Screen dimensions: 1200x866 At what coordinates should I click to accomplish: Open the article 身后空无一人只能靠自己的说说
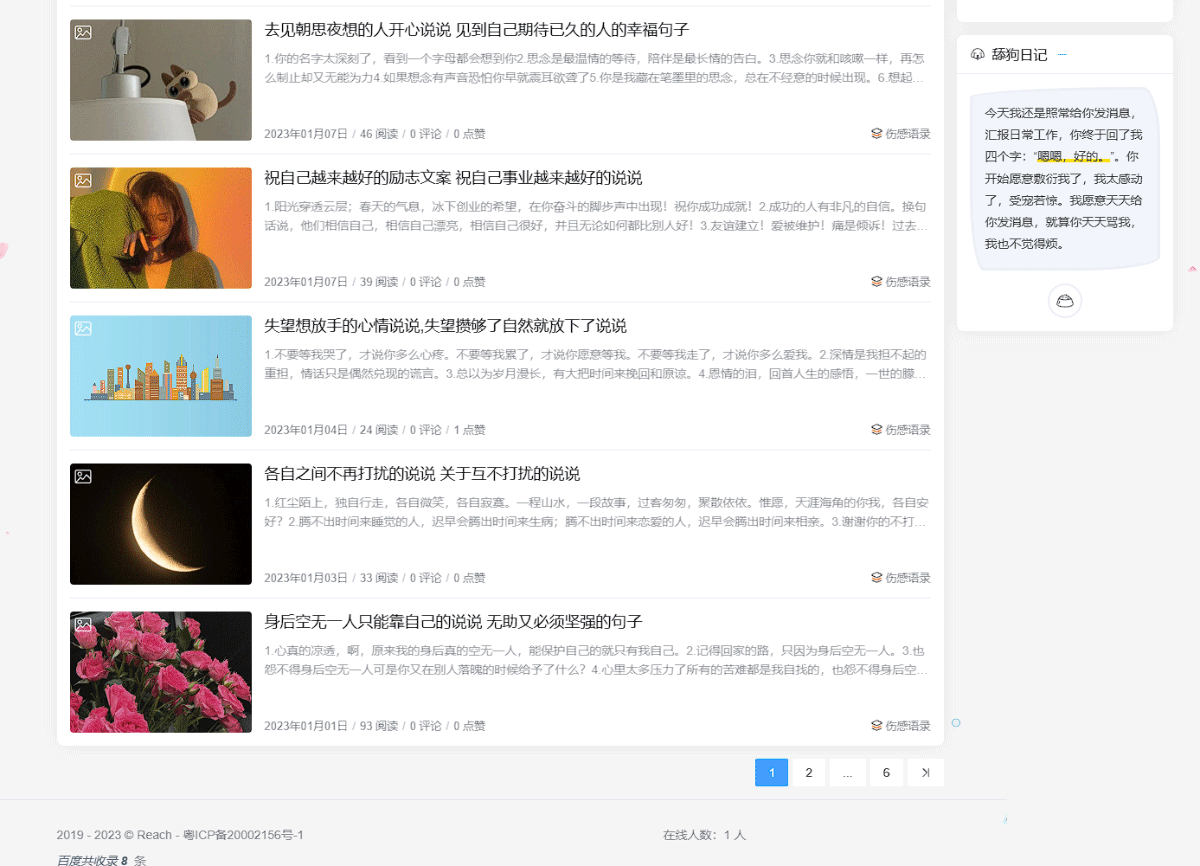(453, 622)
